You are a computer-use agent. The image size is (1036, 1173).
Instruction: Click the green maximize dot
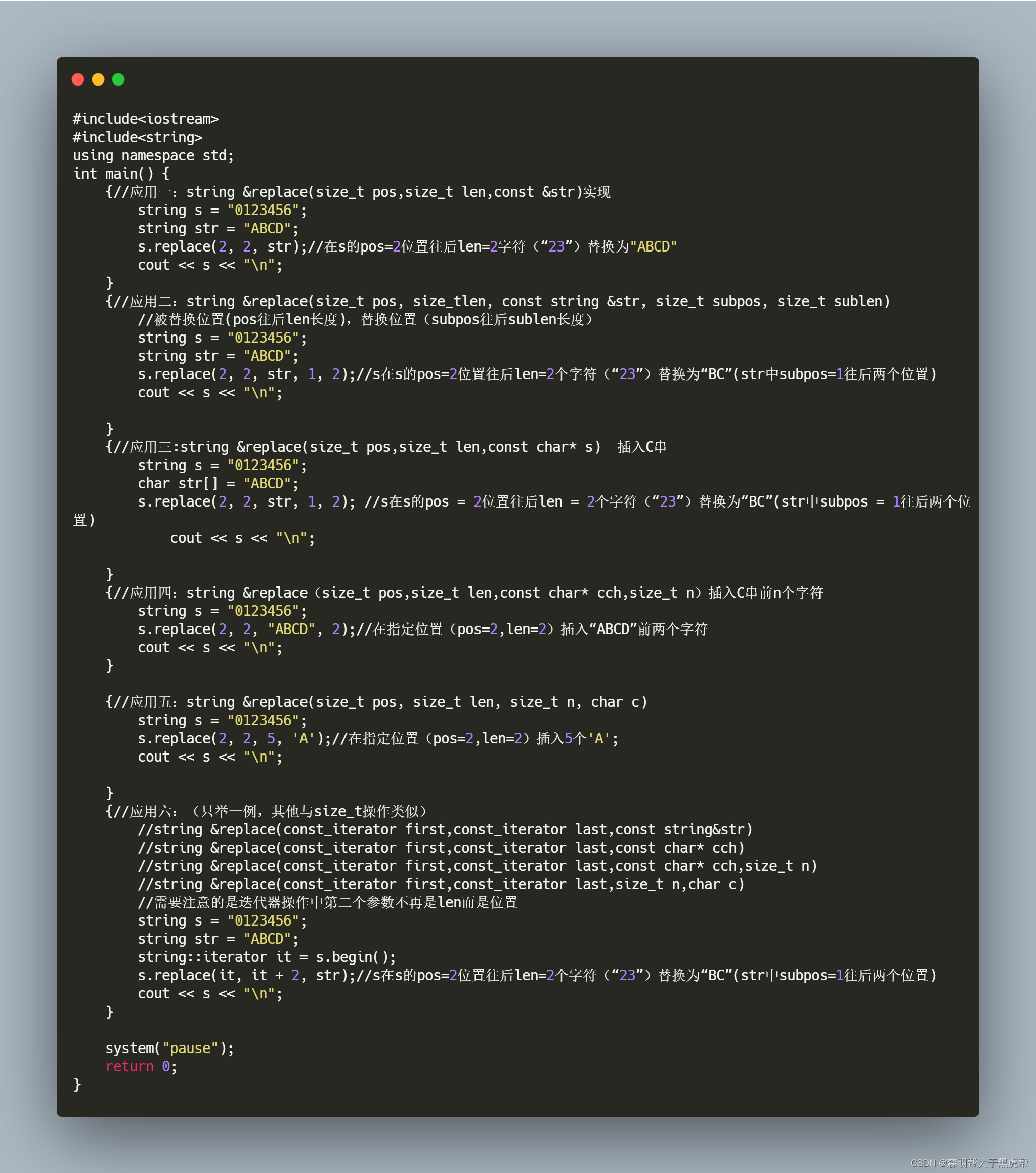coord(118,79)
